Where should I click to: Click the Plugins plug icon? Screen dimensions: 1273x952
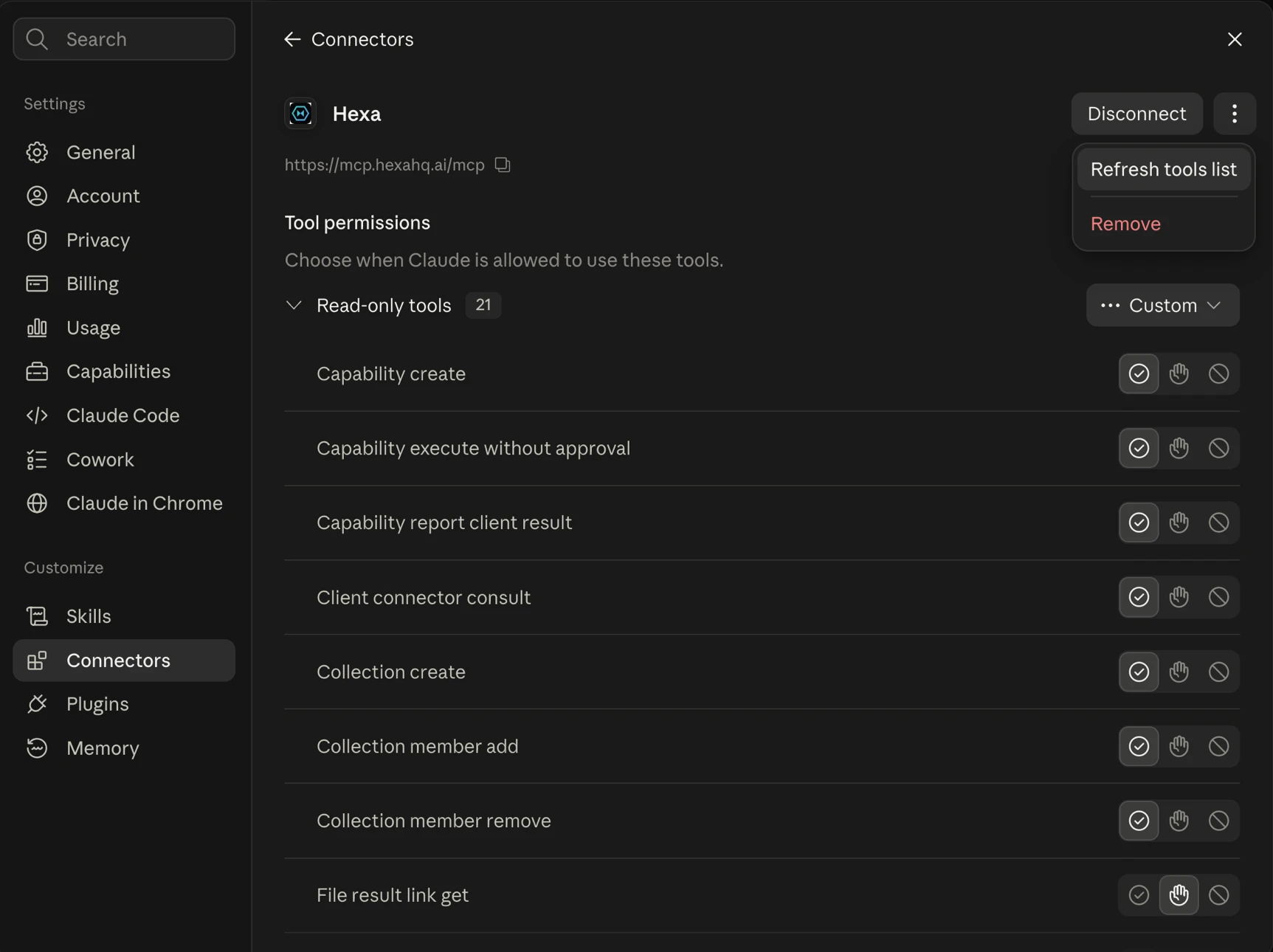coord(37,704)
